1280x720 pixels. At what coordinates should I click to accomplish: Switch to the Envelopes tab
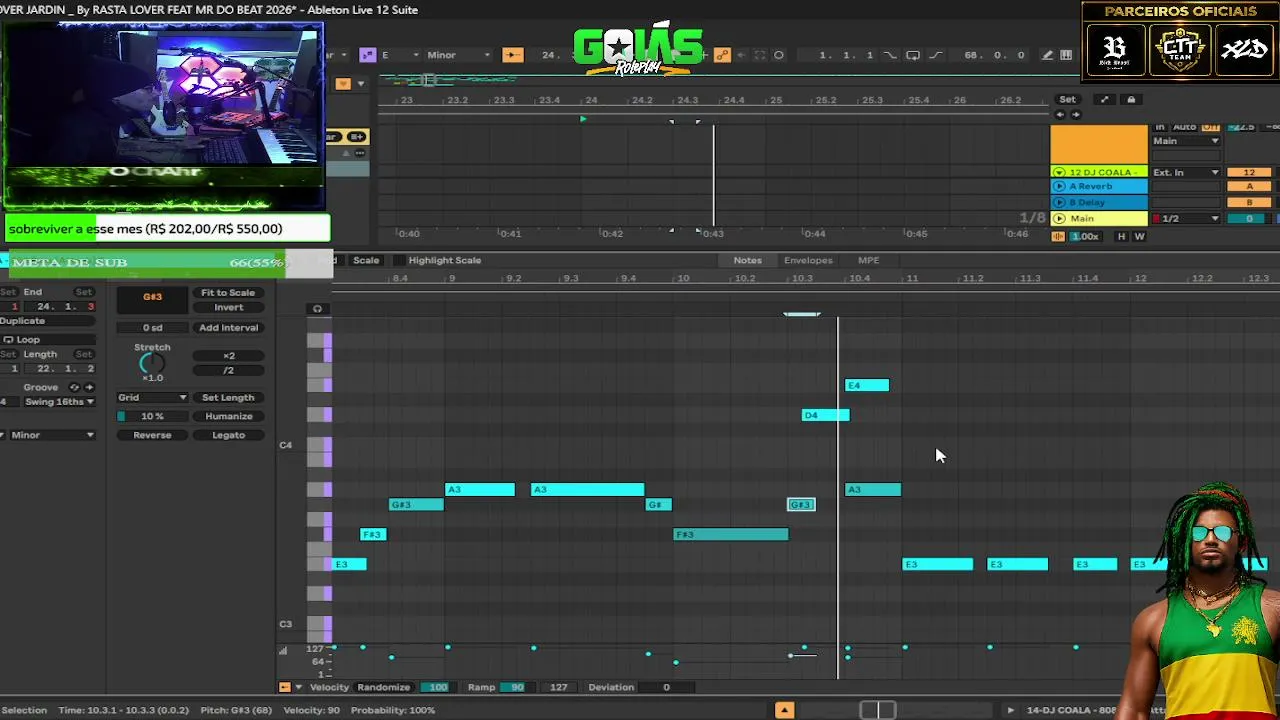point(808,260)
